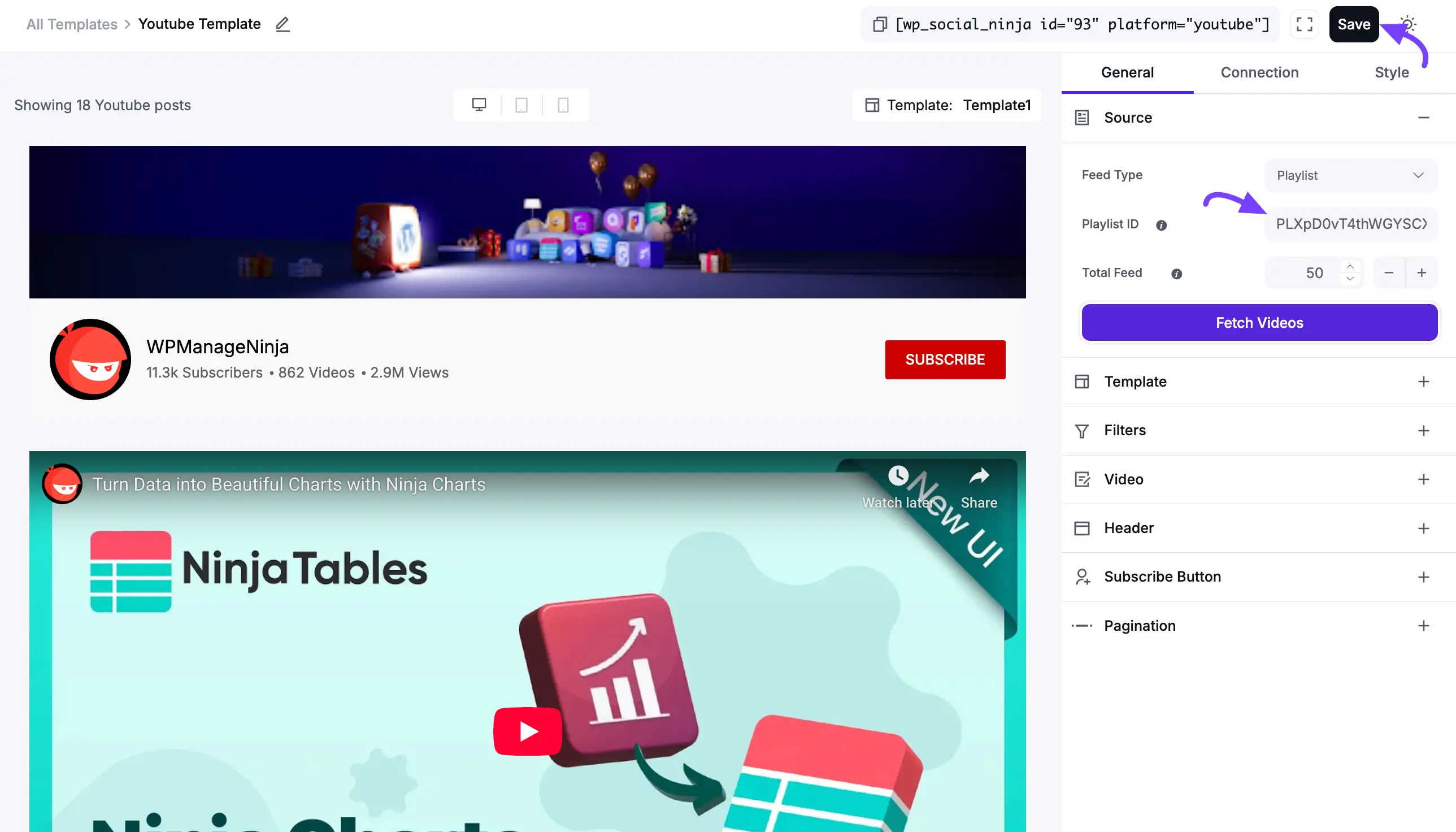This screenshot has height=832, width=1456.
Task: Click the Total Feed info icon
Action: click(x=1177, y=274)
